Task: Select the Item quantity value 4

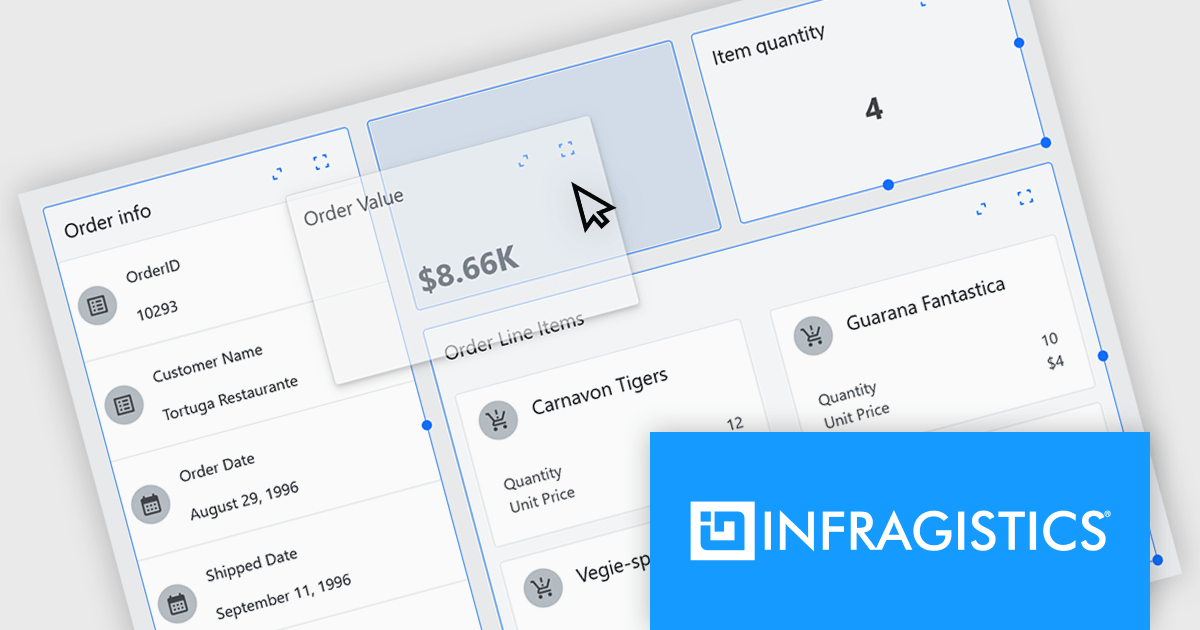Action: click(874, 108)
